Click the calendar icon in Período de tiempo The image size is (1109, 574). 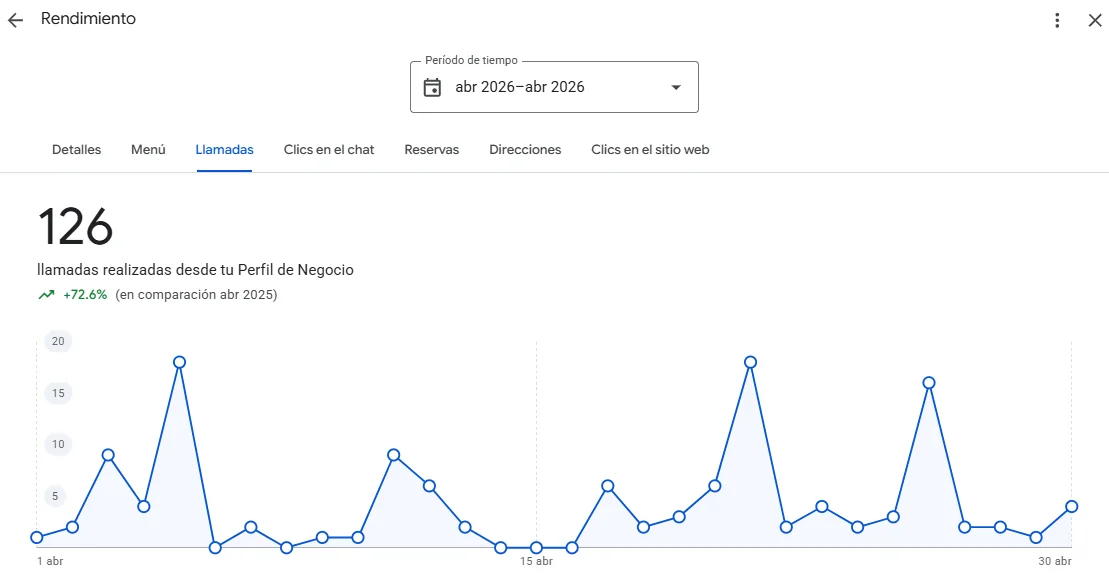431,87
